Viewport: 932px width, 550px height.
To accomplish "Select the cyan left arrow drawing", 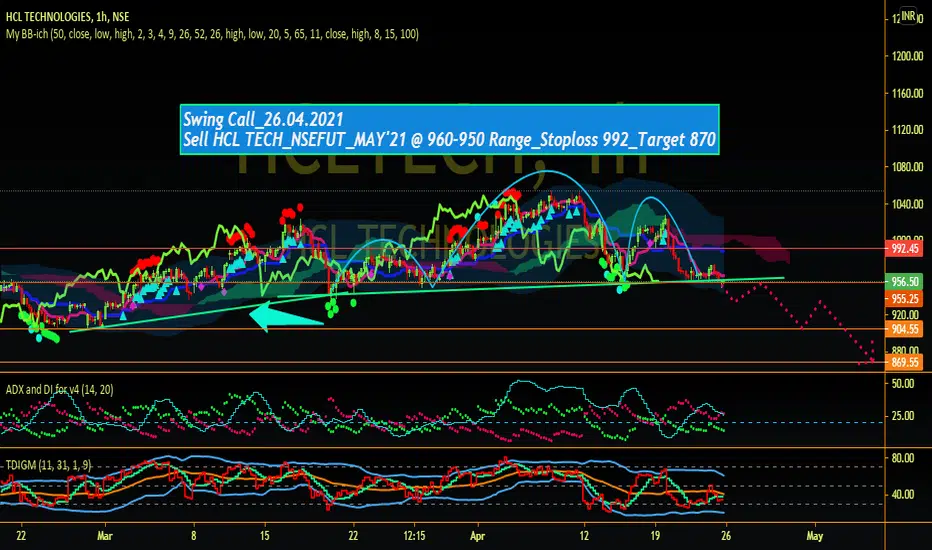I will coord(286,316).
